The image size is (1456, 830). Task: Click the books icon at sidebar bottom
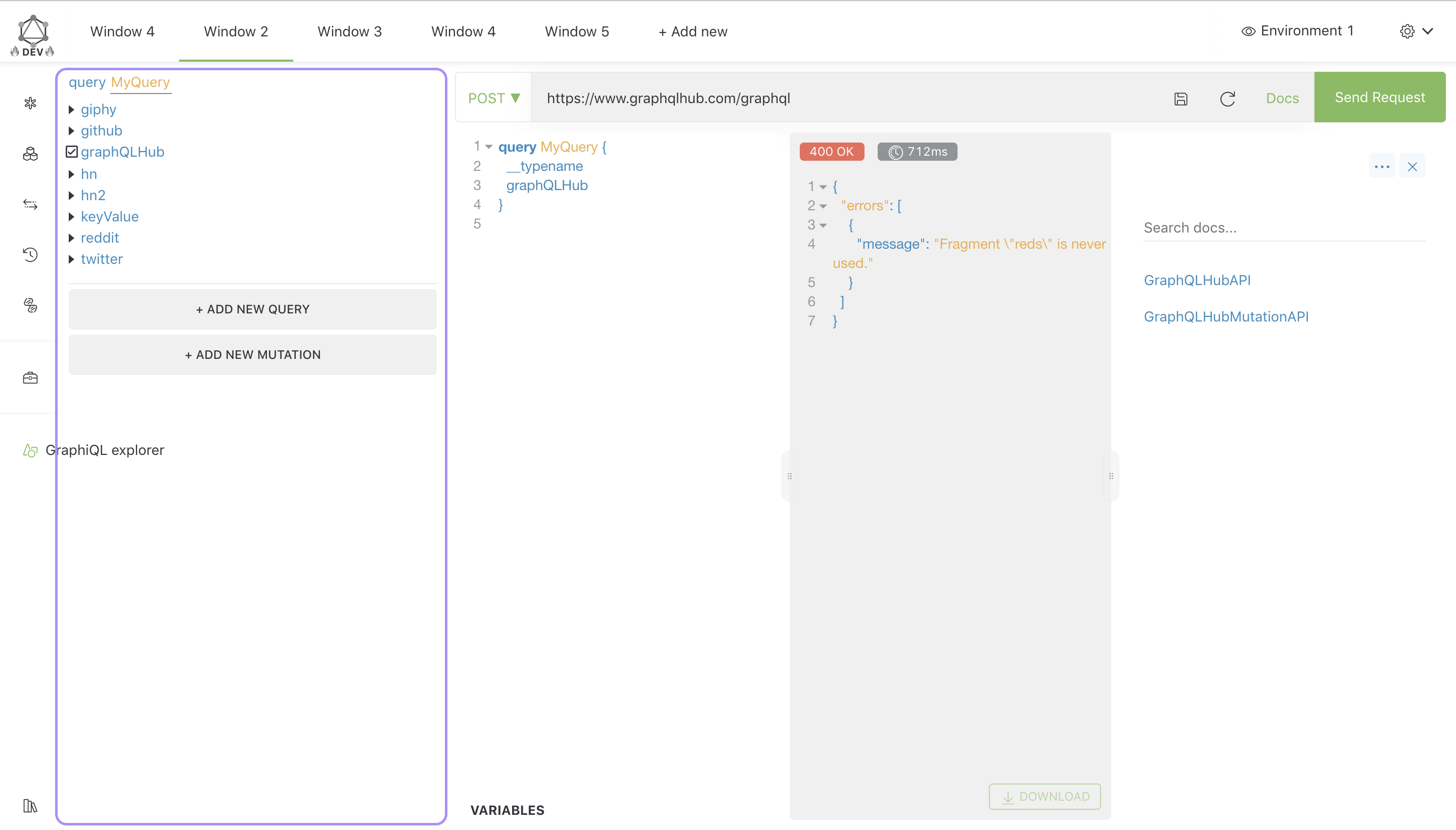tap(30, 805)
